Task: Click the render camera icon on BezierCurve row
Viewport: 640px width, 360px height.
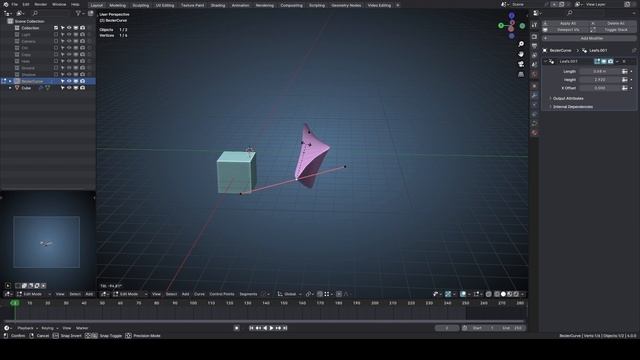Action: 82,81
